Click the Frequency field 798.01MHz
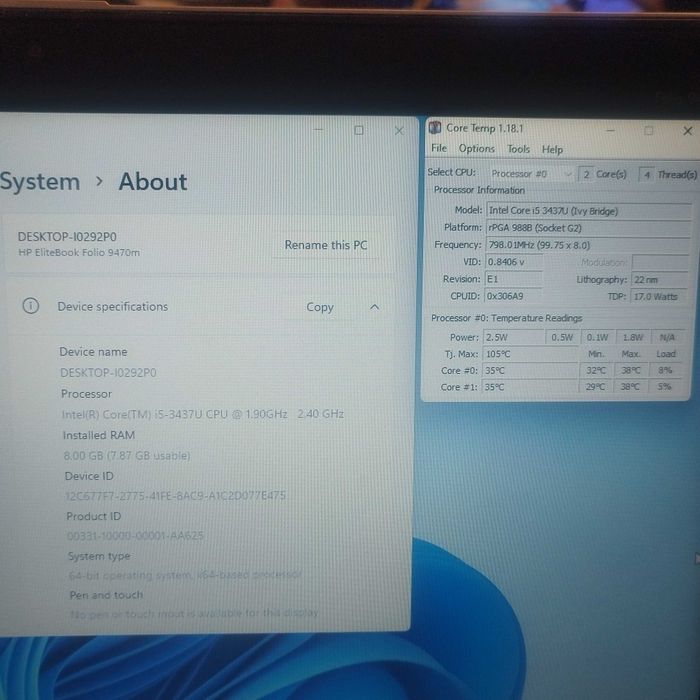 tap(587, 245)
